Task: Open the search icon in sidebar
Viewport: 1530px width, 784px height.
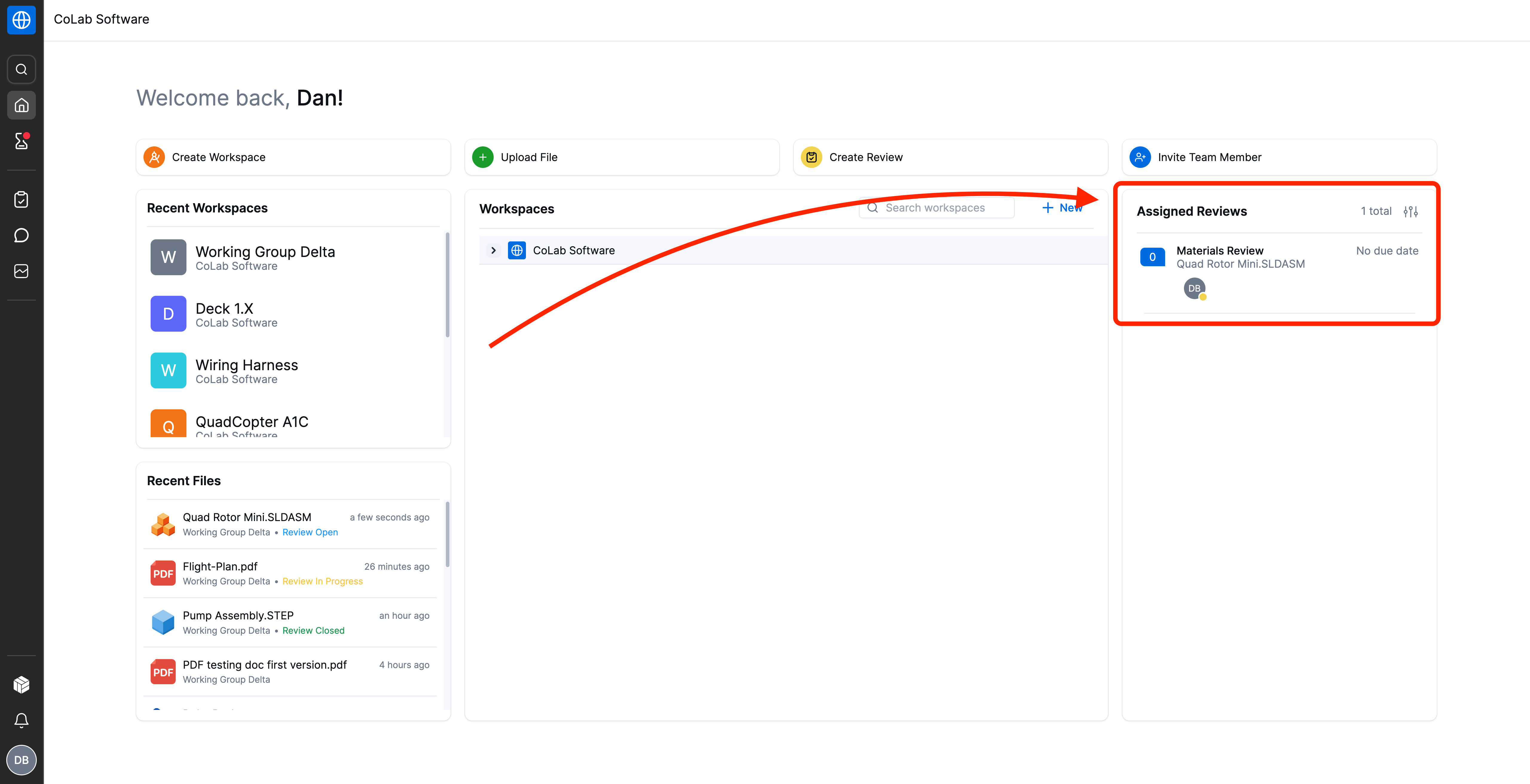Action: pos(22,70)
